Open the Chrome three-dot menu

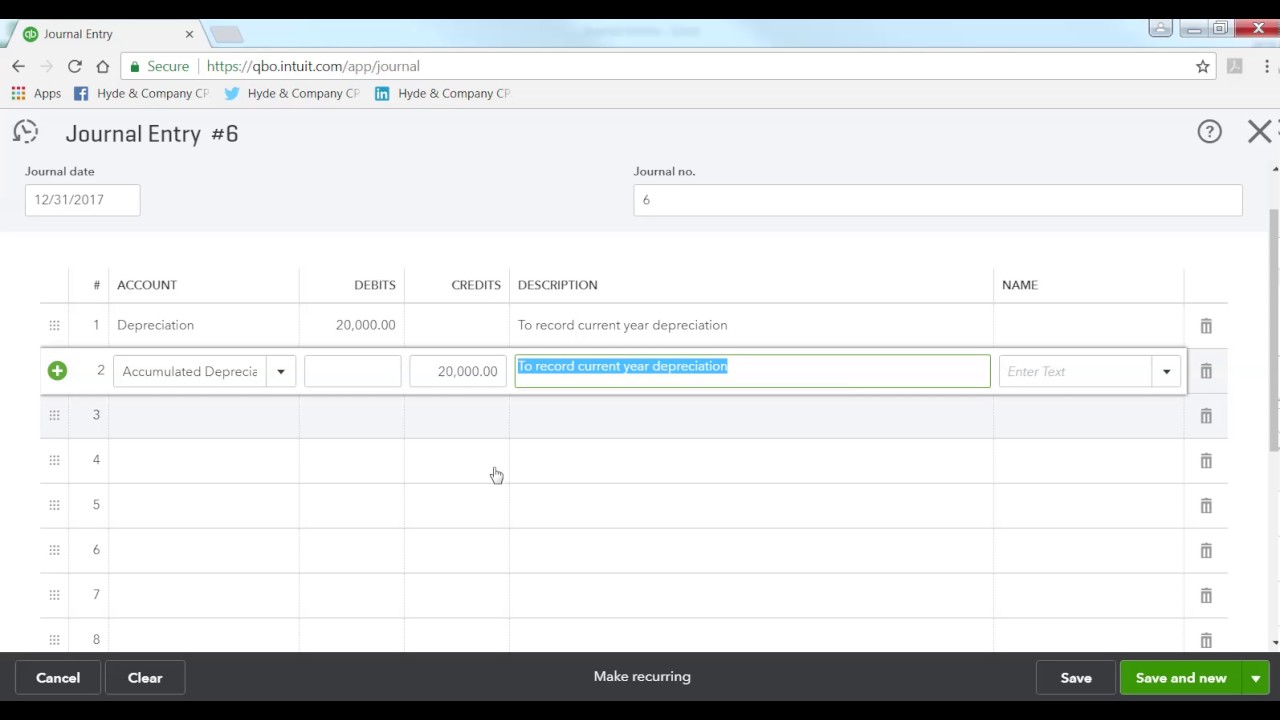pos(1267,66)
